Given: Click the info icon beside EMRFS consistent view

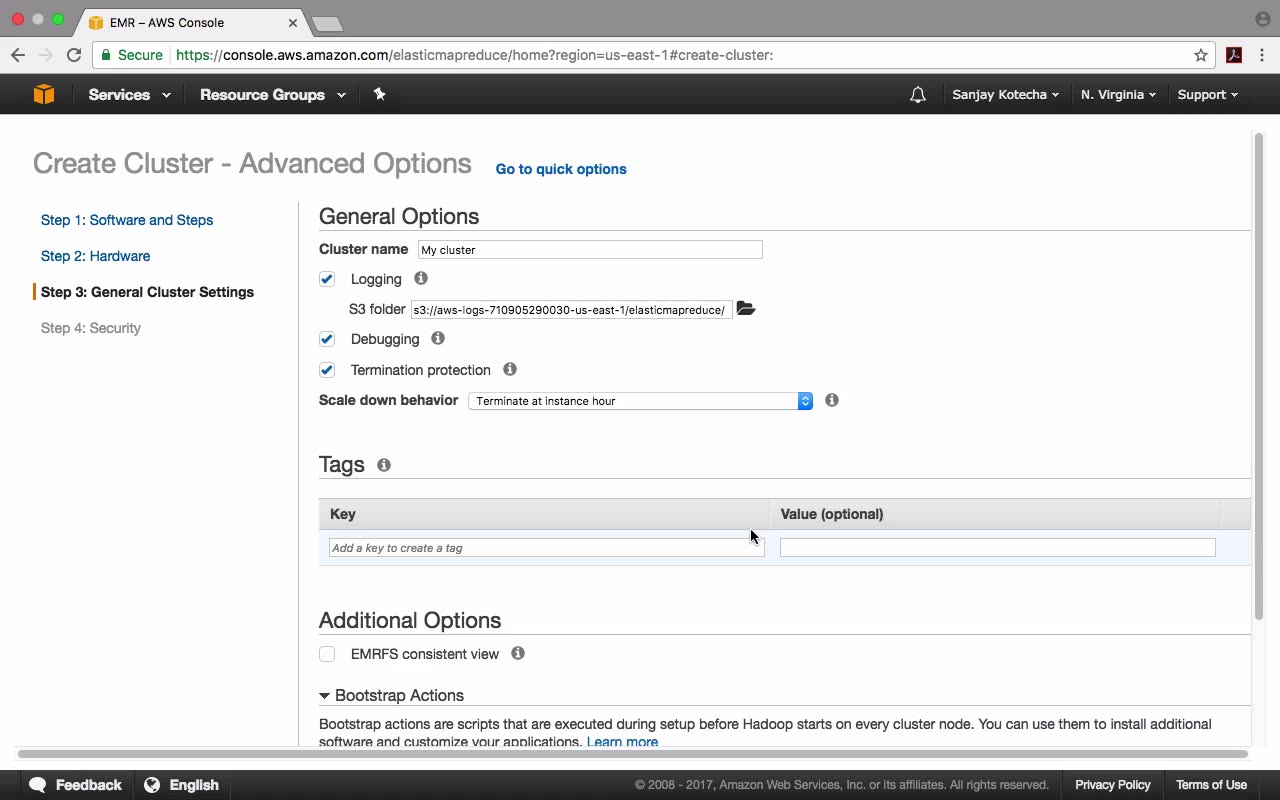Looking at the screenshot, I should [518, 653].
